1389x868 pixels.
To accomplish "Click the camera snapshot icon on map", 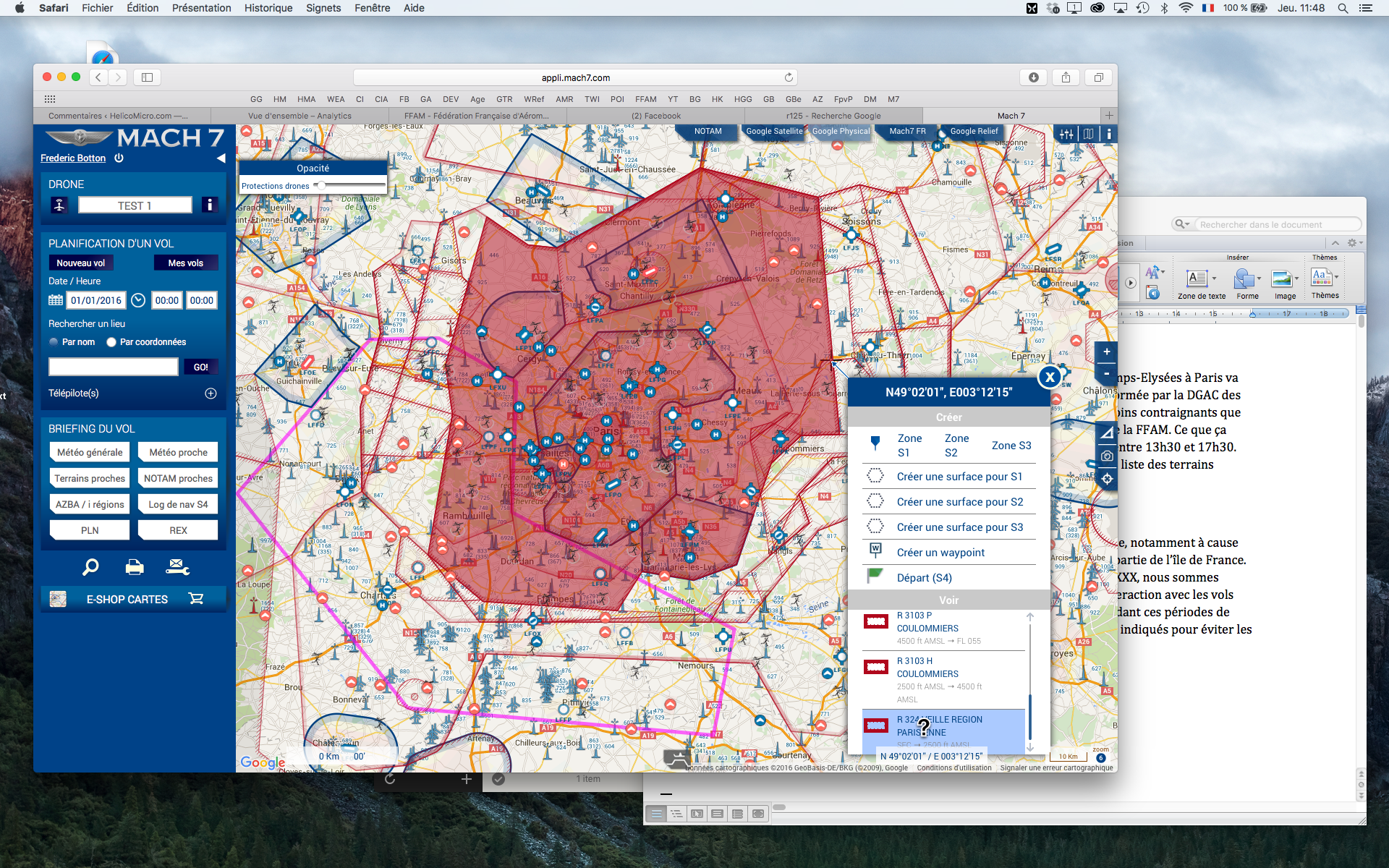I will tap(1107, 456).
